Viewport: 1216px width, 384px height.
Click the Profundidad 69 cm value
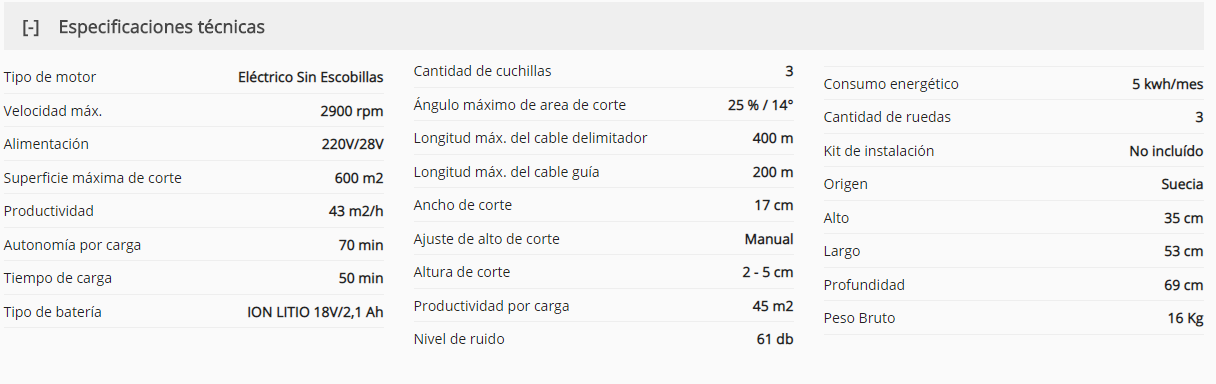point(1184,285)
